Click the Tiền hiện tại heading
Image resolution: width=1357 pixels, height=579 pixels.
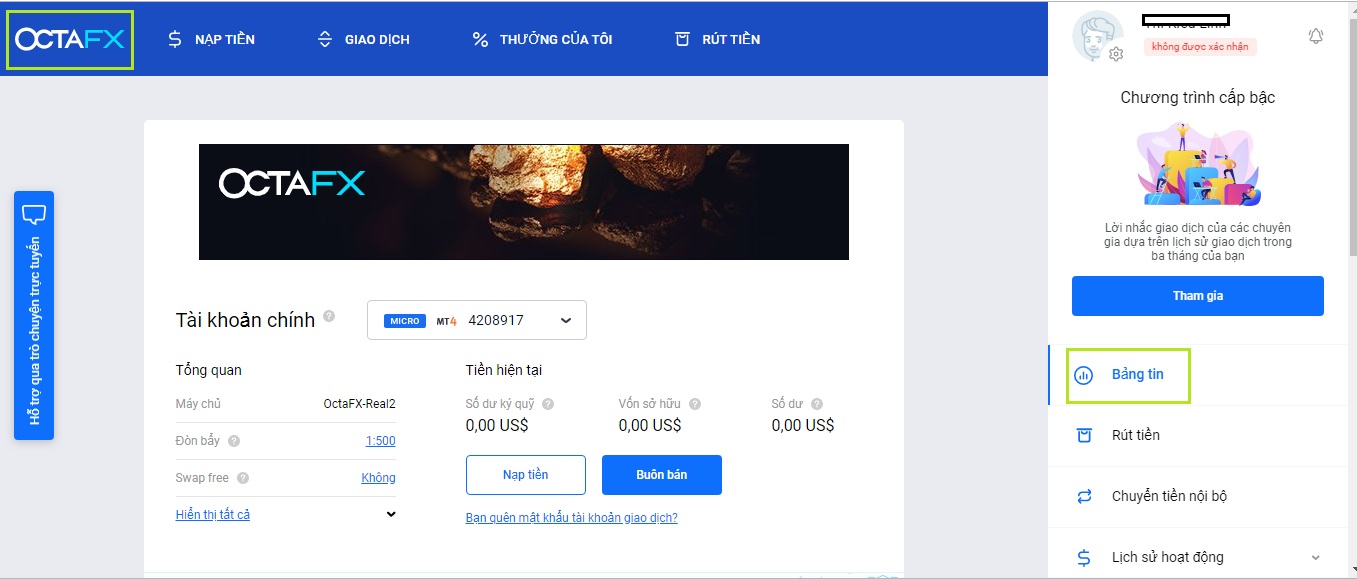coord(504,370)
